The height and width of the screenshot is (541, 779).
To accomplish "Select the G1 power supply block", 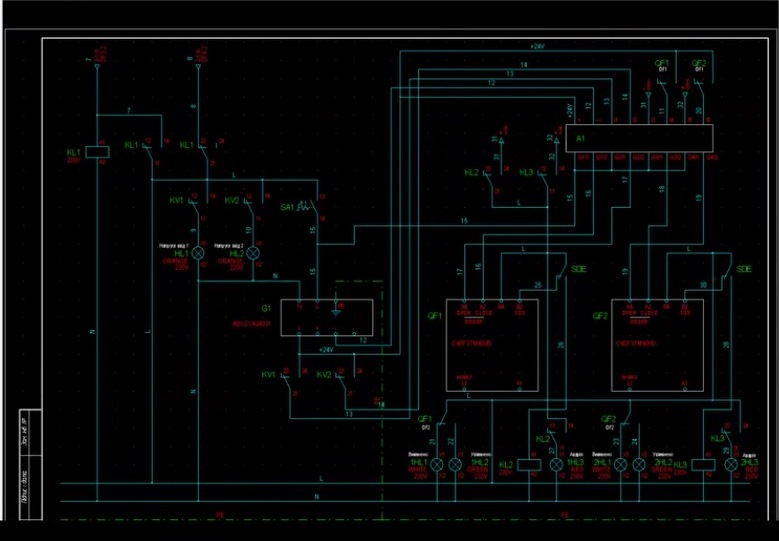I will tap(327, 317).
